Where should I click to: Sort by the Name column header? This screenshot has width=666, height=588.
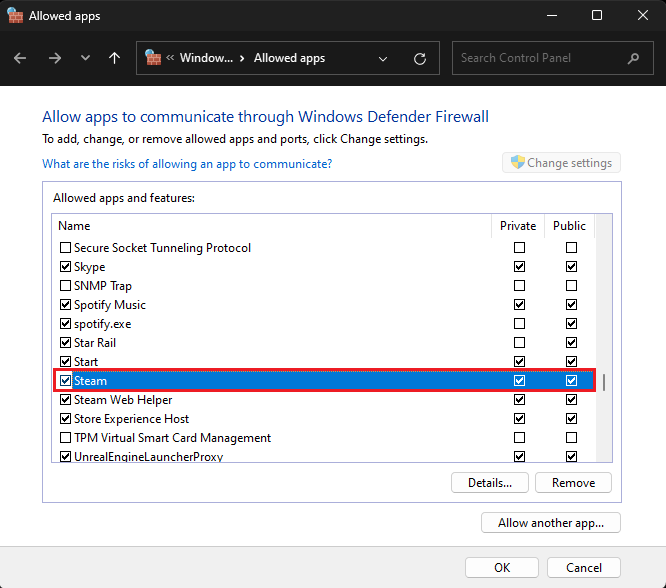(270, 226)
